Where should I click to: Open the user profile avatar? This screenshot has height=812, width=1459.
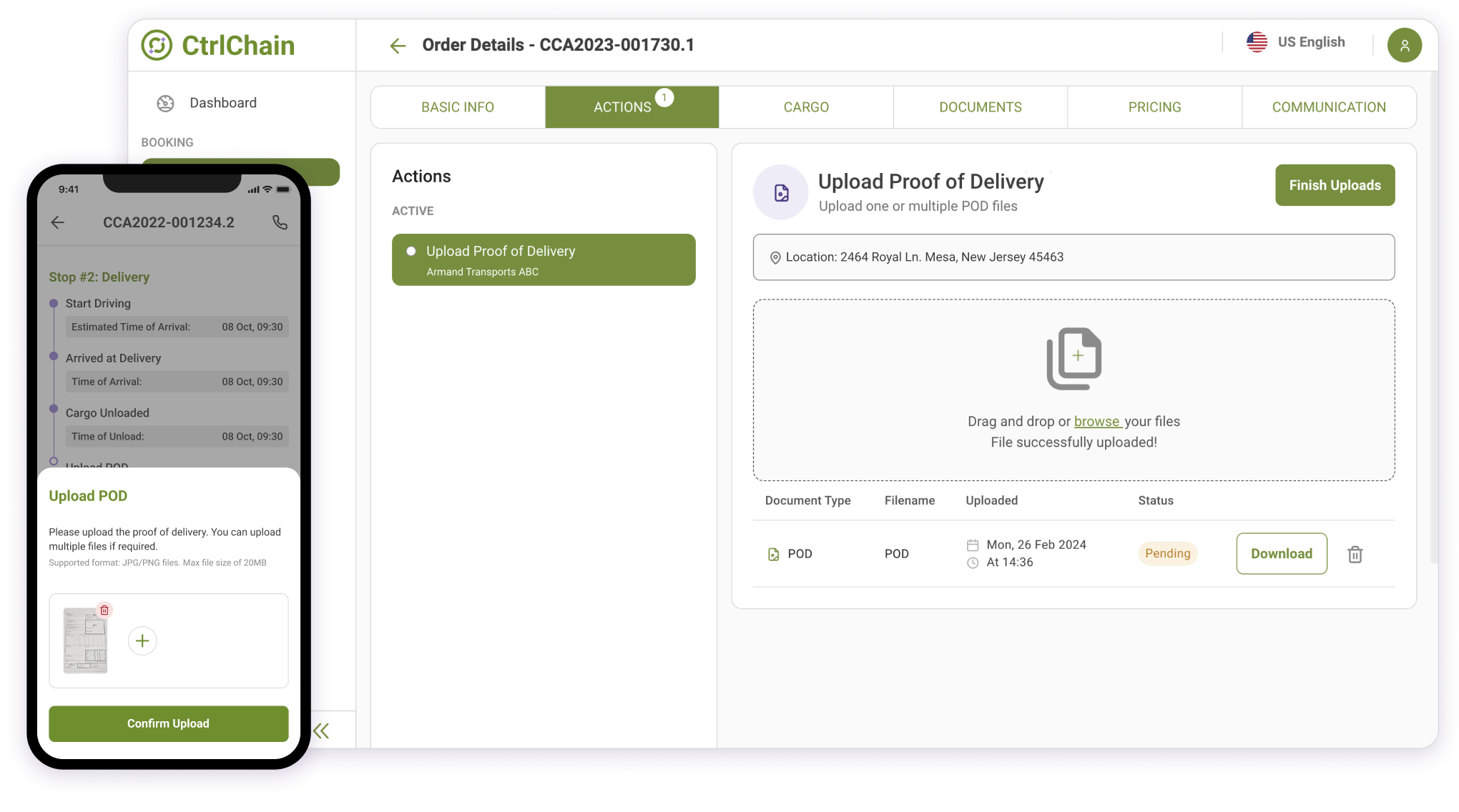click(x=1404, y=46)
